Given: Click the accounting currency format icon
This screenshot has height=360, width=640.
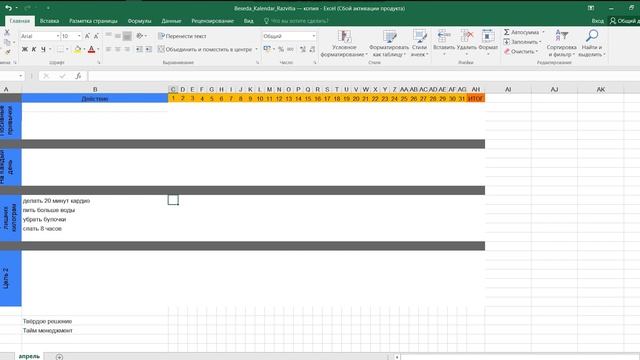Looking at the screenshot, I should (x=267, y=49).
